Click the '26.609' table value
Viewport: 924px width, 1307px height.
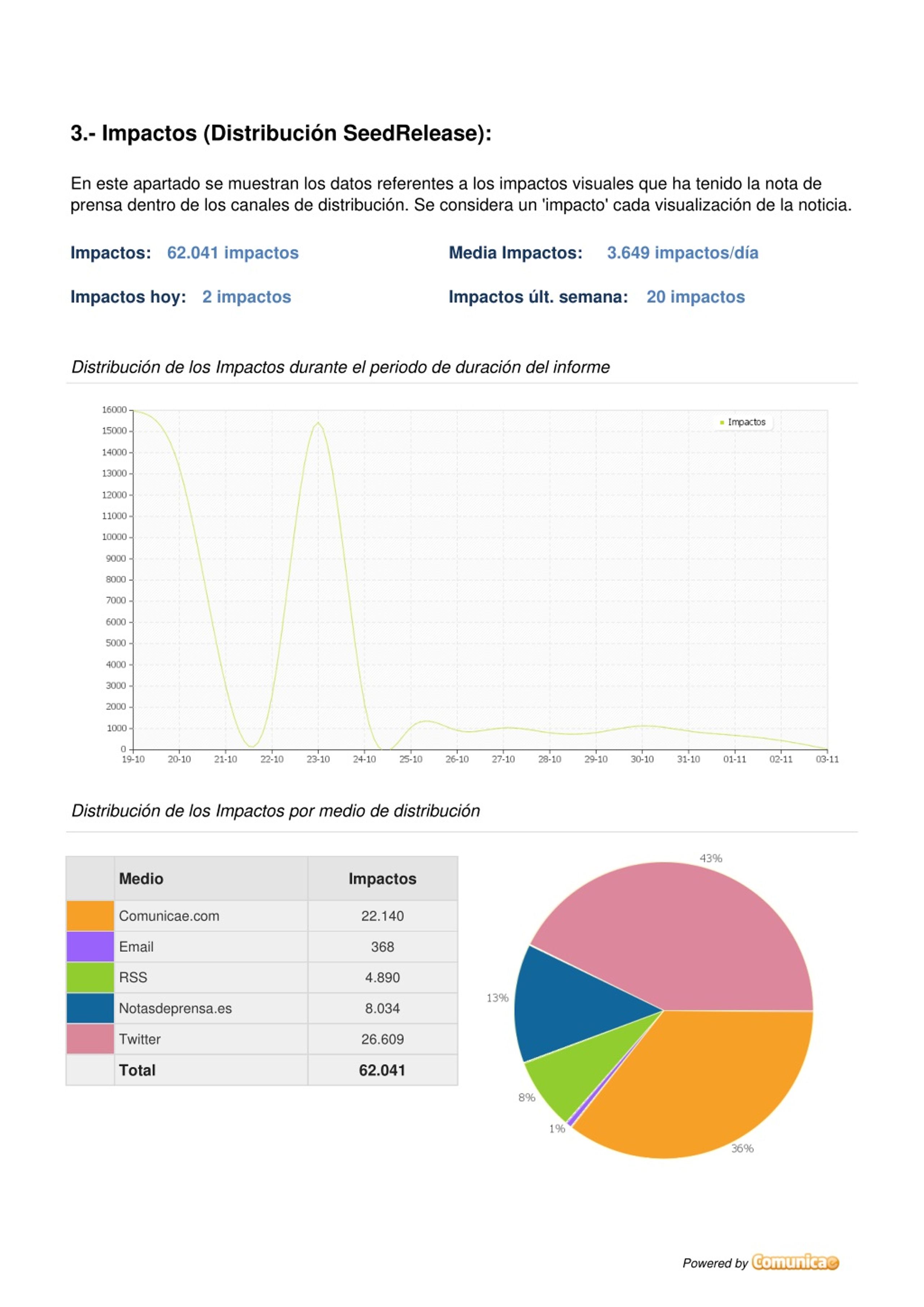click(382, 1039)
